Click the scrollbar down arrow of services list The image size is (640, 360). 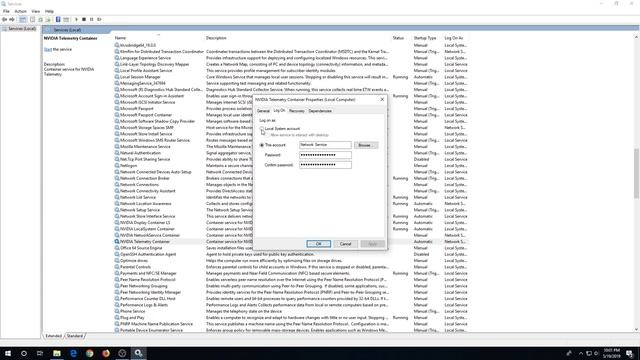[636, 329]
